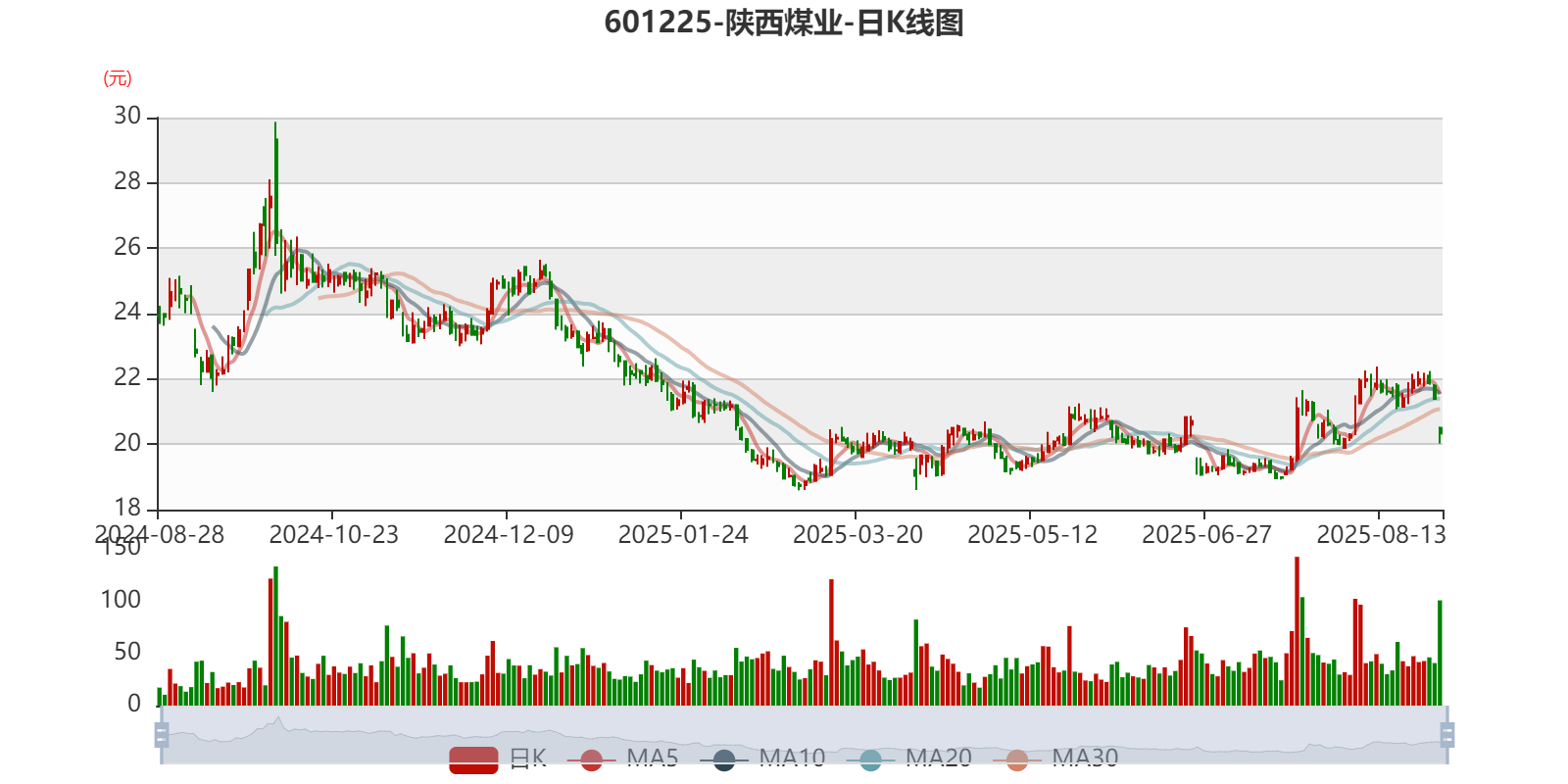Click the volume axis label 100
This screenshot has width=1568, height=784.
[122, 599]
